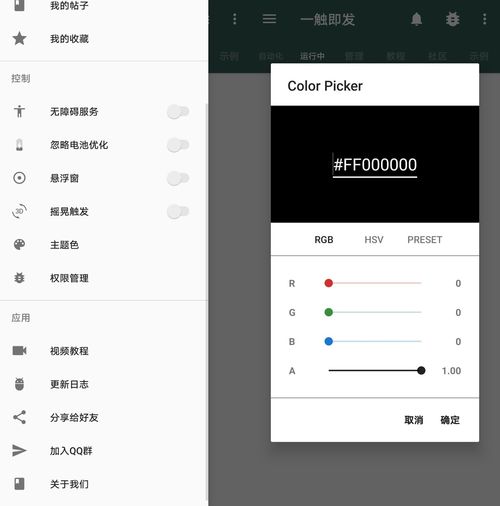Click the bug icon for 权限管理
The width and height of the screenshot is (500, 506).
(19, 278)
